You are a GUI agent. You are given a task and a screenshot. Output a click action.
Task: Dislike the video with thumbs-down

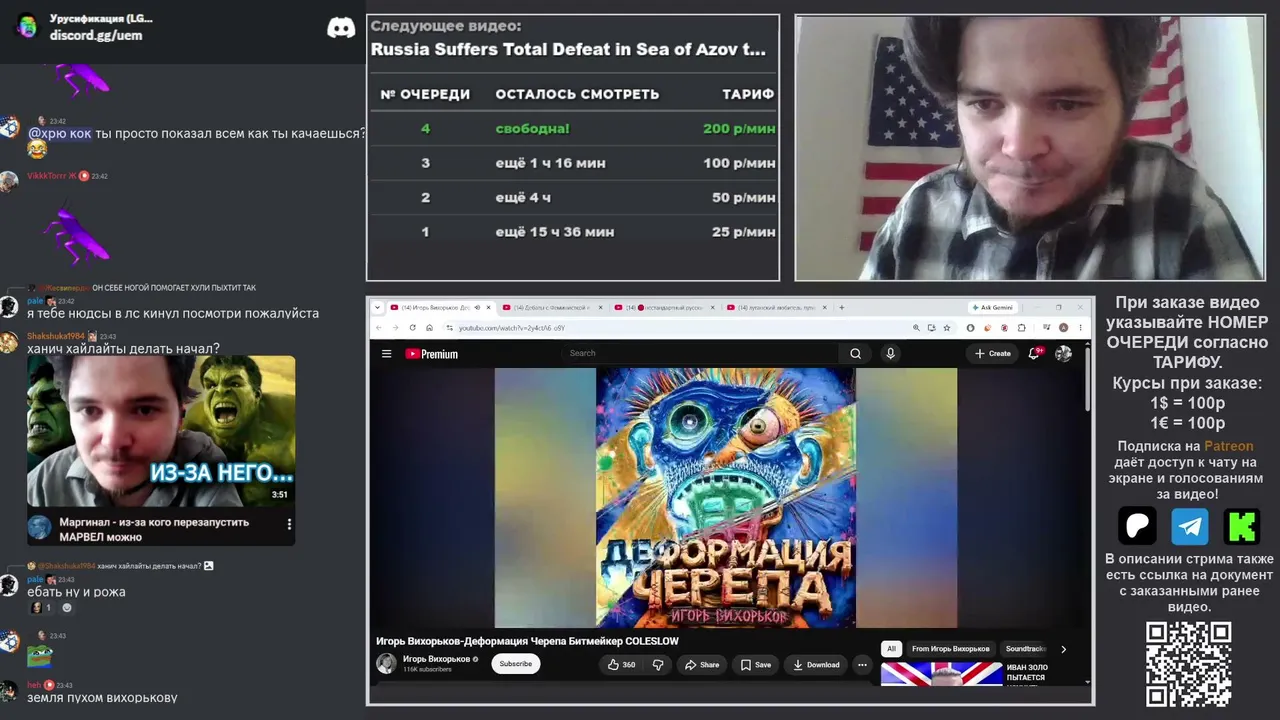(x=658, y=664)
